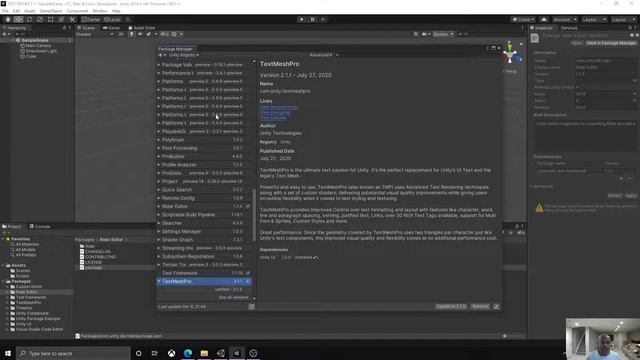Open the Advanced dropdown in Package Manager
Viewport: 640px width, 360px height.
[x=321, y=55]
